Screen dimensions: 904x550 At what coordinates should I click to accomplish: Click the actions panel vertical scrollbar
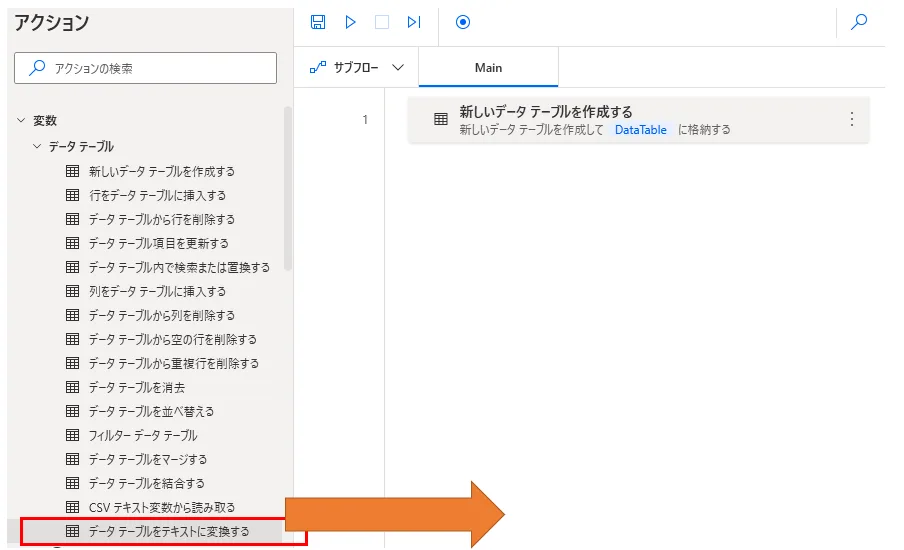click(x=288, y=190)
